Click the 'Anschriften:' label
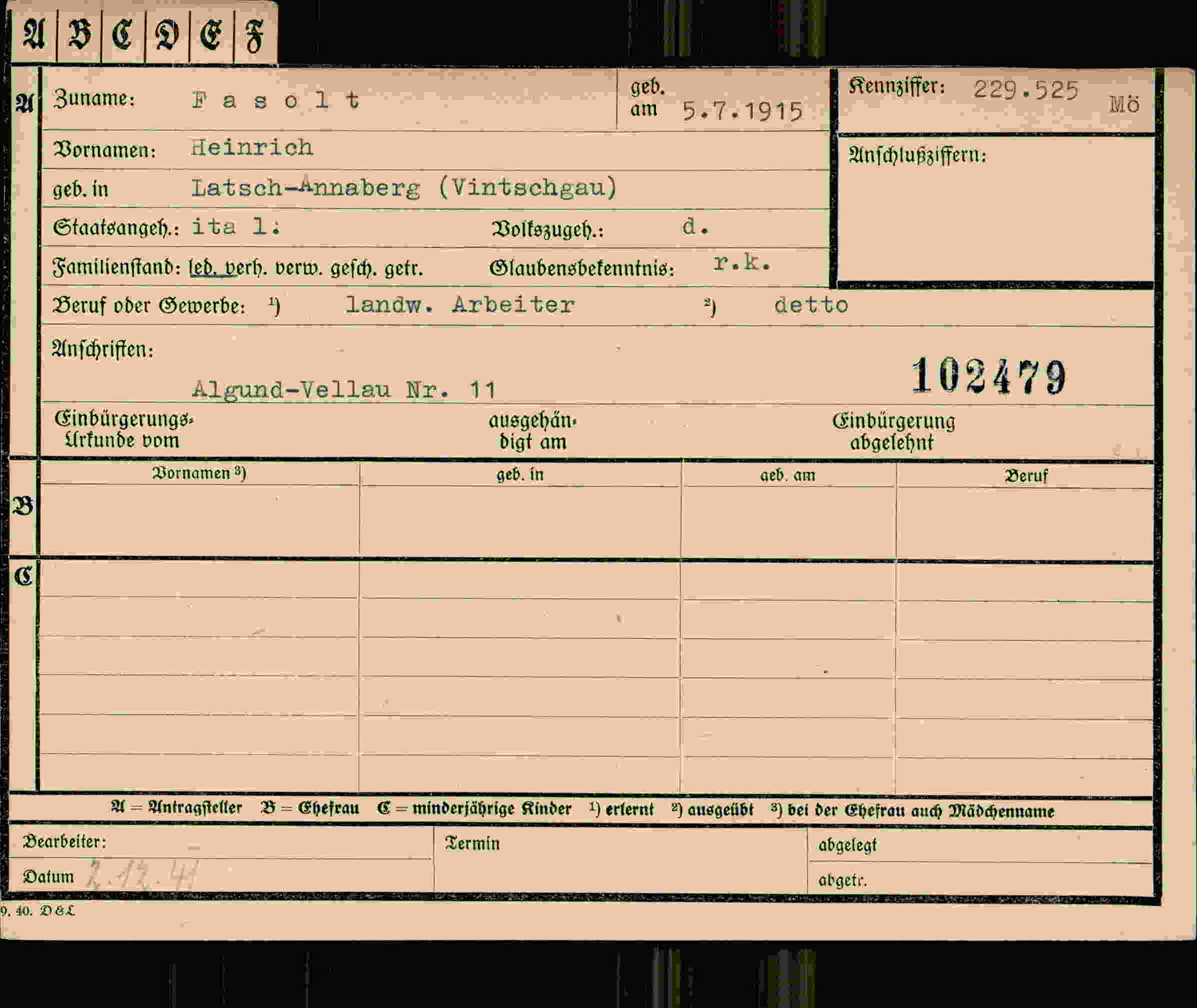The height and width of the screenshot is (1008, 1197). (103, 349)
